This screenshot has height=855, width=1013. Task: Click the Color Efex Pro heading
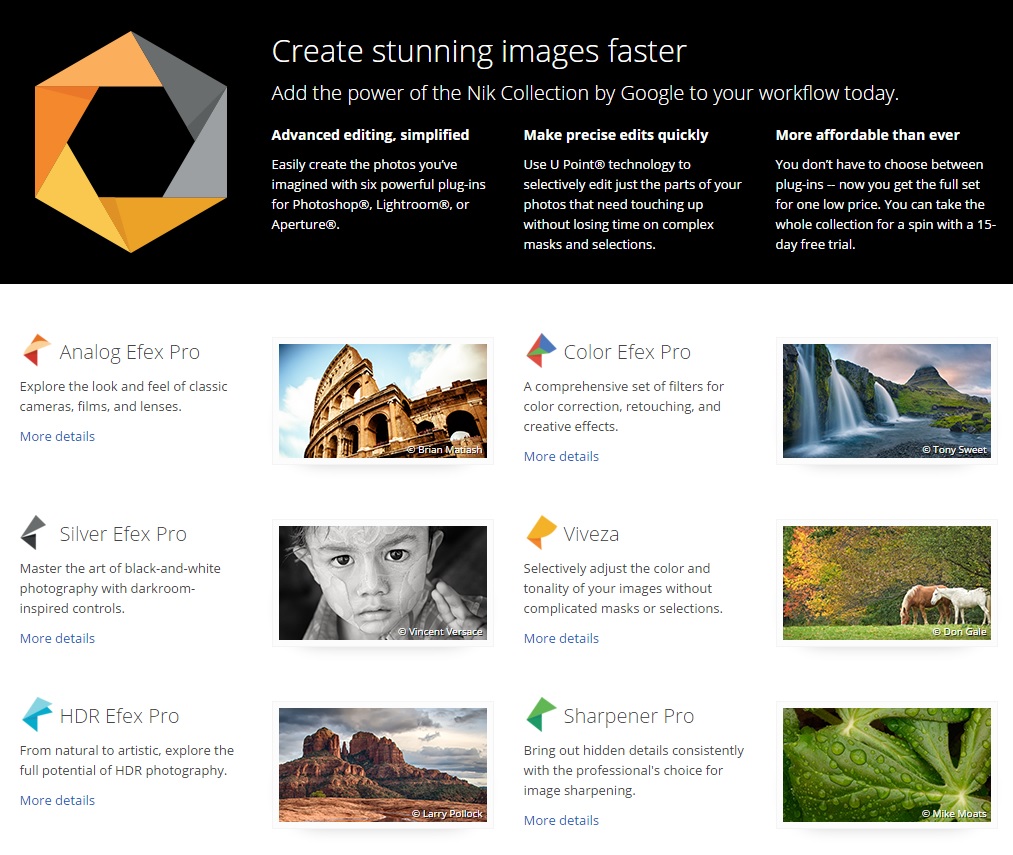627,352
